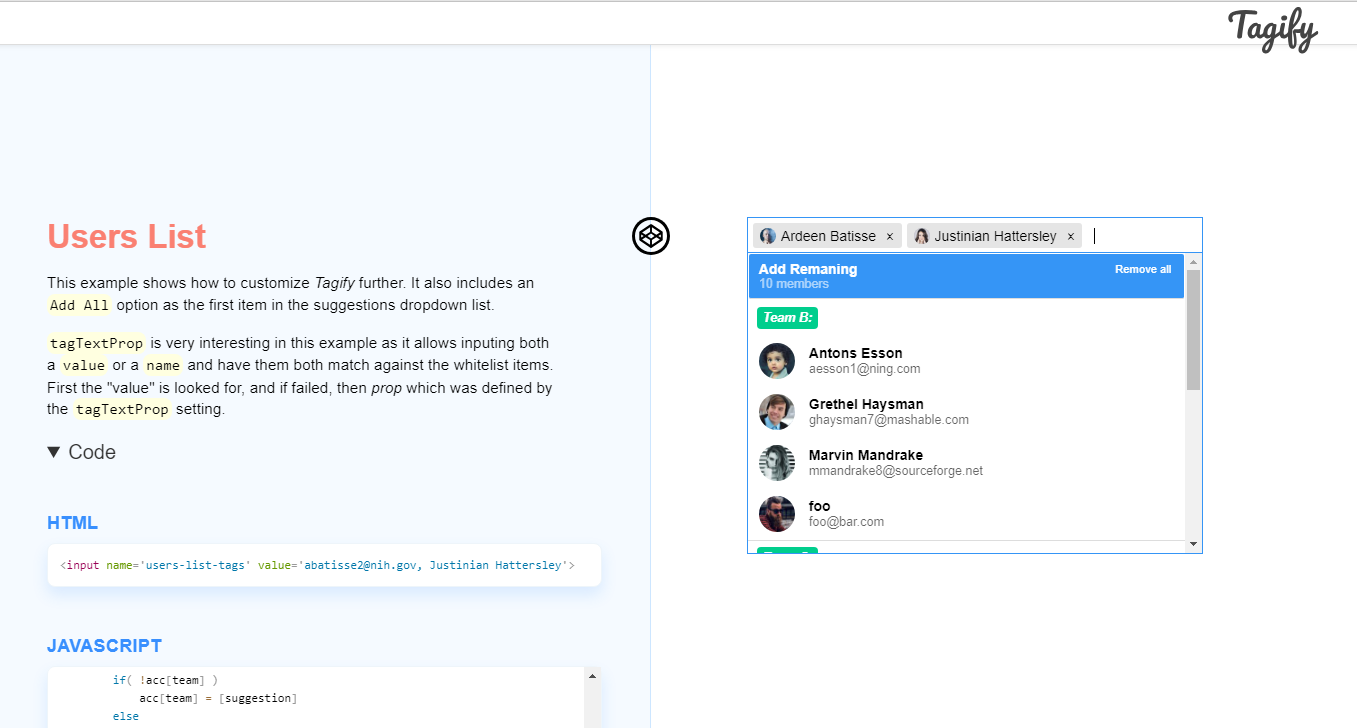The image size is (1357, 728).
Task: Click the Users List heading
Action: [127, 236]
